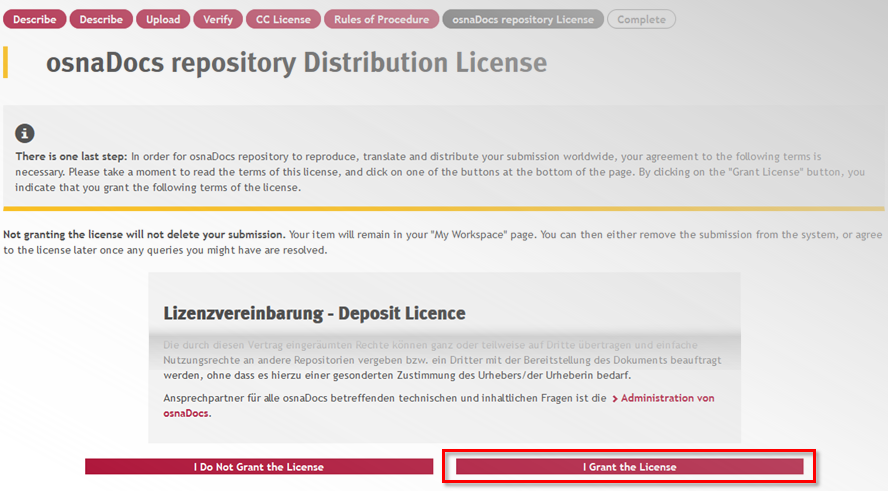Click the first Describe step button

click(x=35, y=19)
